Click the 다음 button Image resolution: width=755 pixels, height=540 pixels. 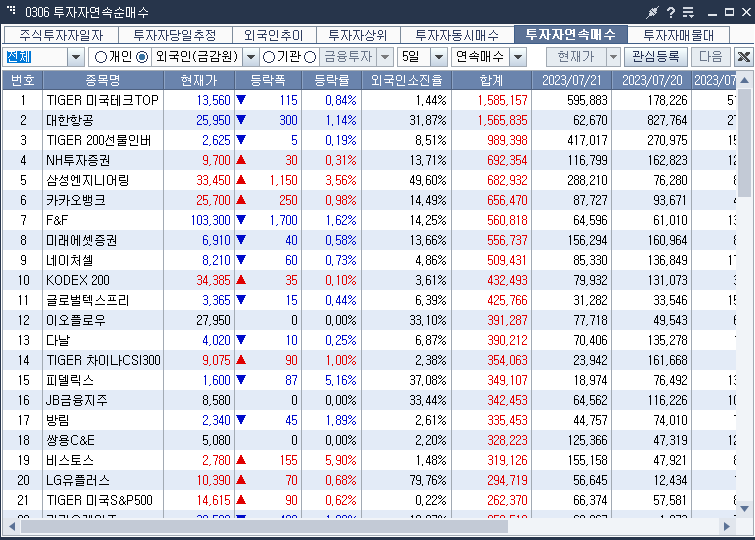tap(711, 57)
